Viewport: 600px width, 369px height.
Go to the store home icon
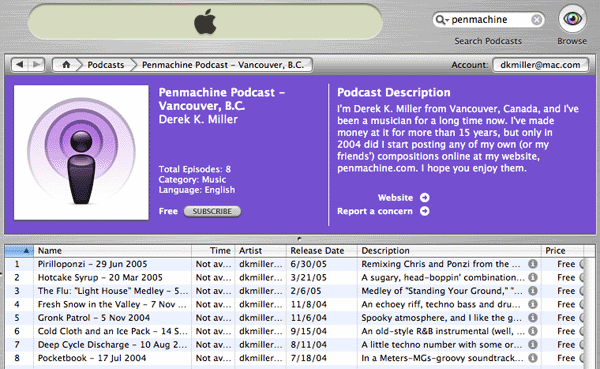66,65
